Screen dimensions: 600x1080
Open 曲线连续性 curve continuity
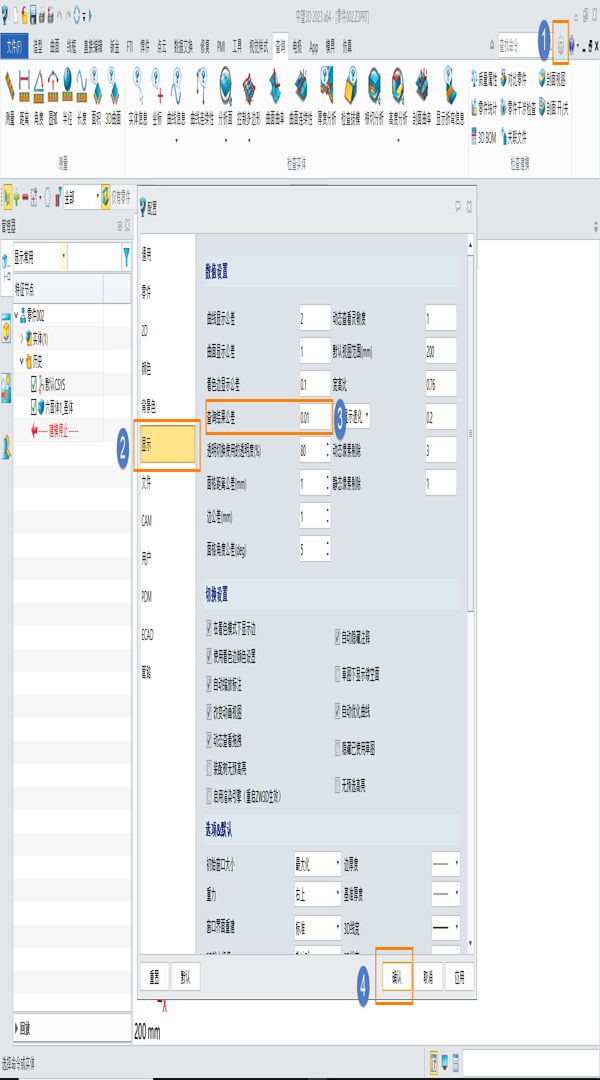[x=202, y=96]
